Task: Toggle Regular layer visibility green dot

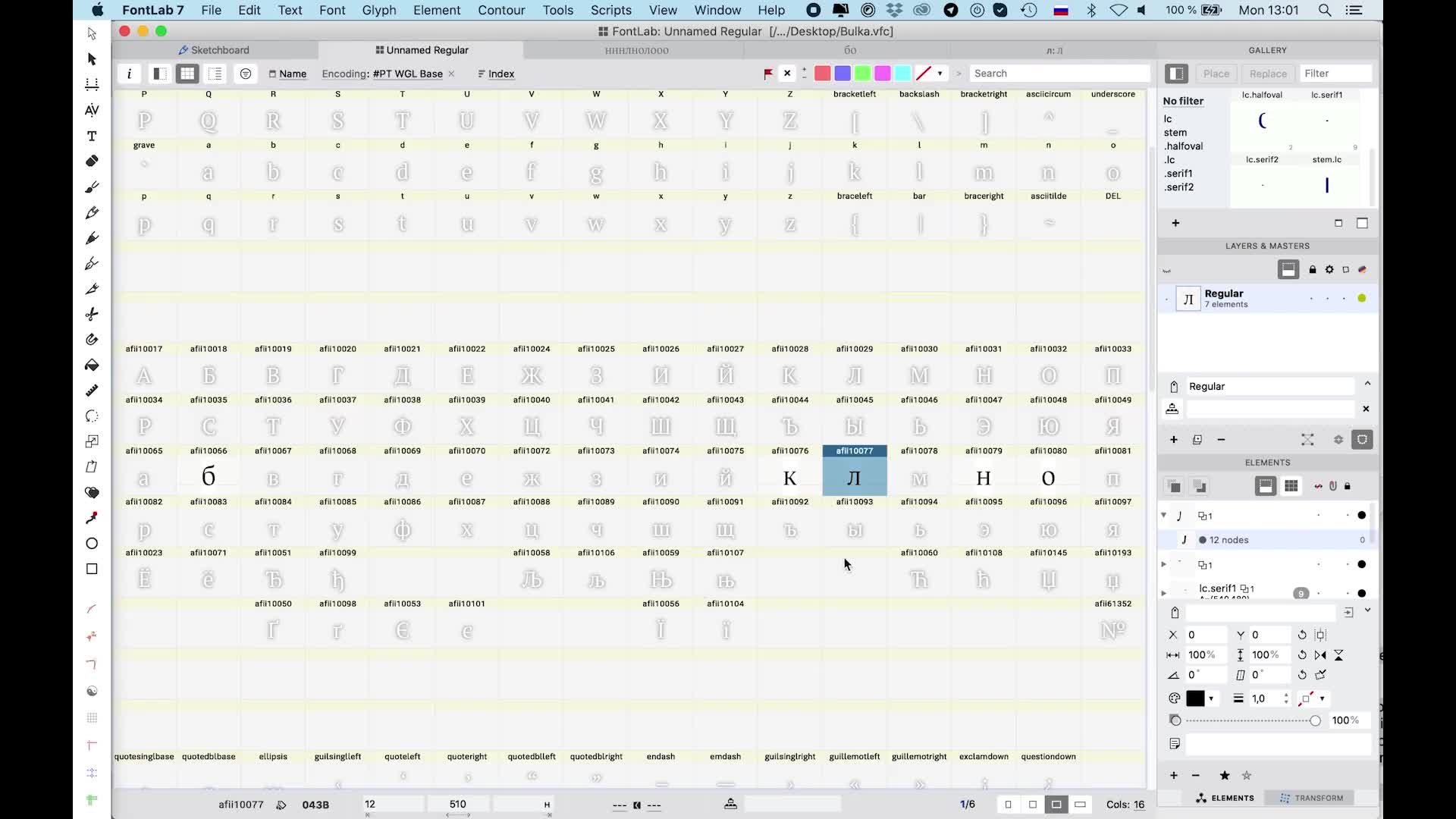Action: click(1362, 298)
